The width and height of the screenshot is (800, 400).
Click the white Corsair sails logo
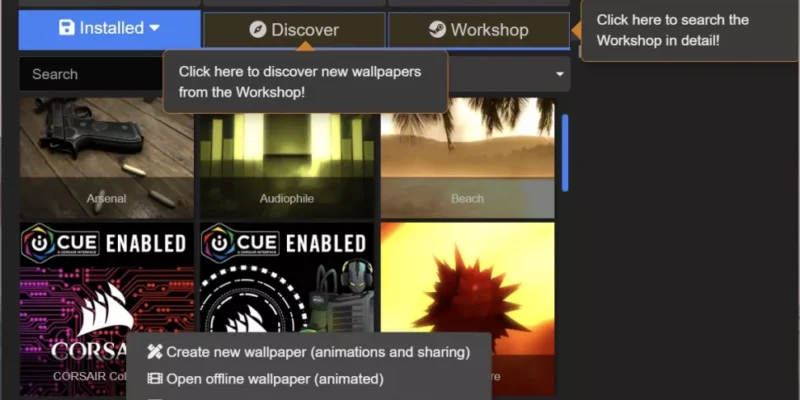pos(98,312)
